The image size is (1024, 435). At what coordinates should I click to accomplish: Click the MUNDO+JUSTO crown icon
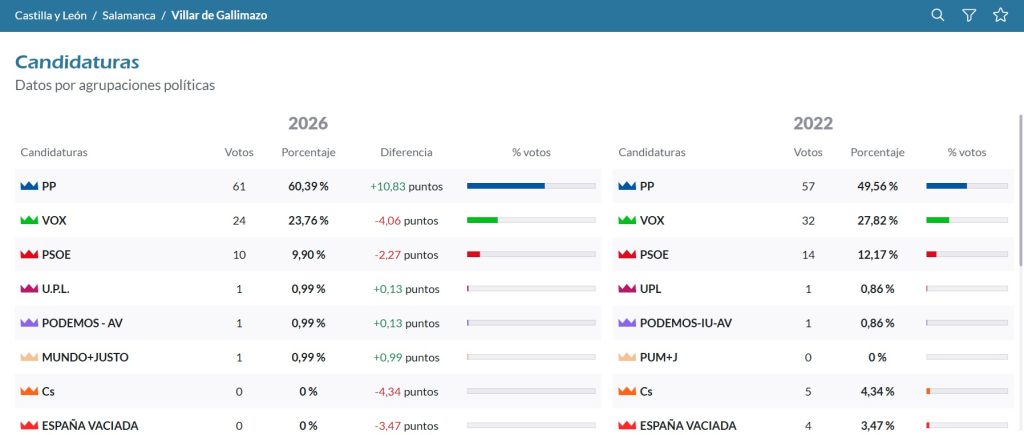[29, 357]
